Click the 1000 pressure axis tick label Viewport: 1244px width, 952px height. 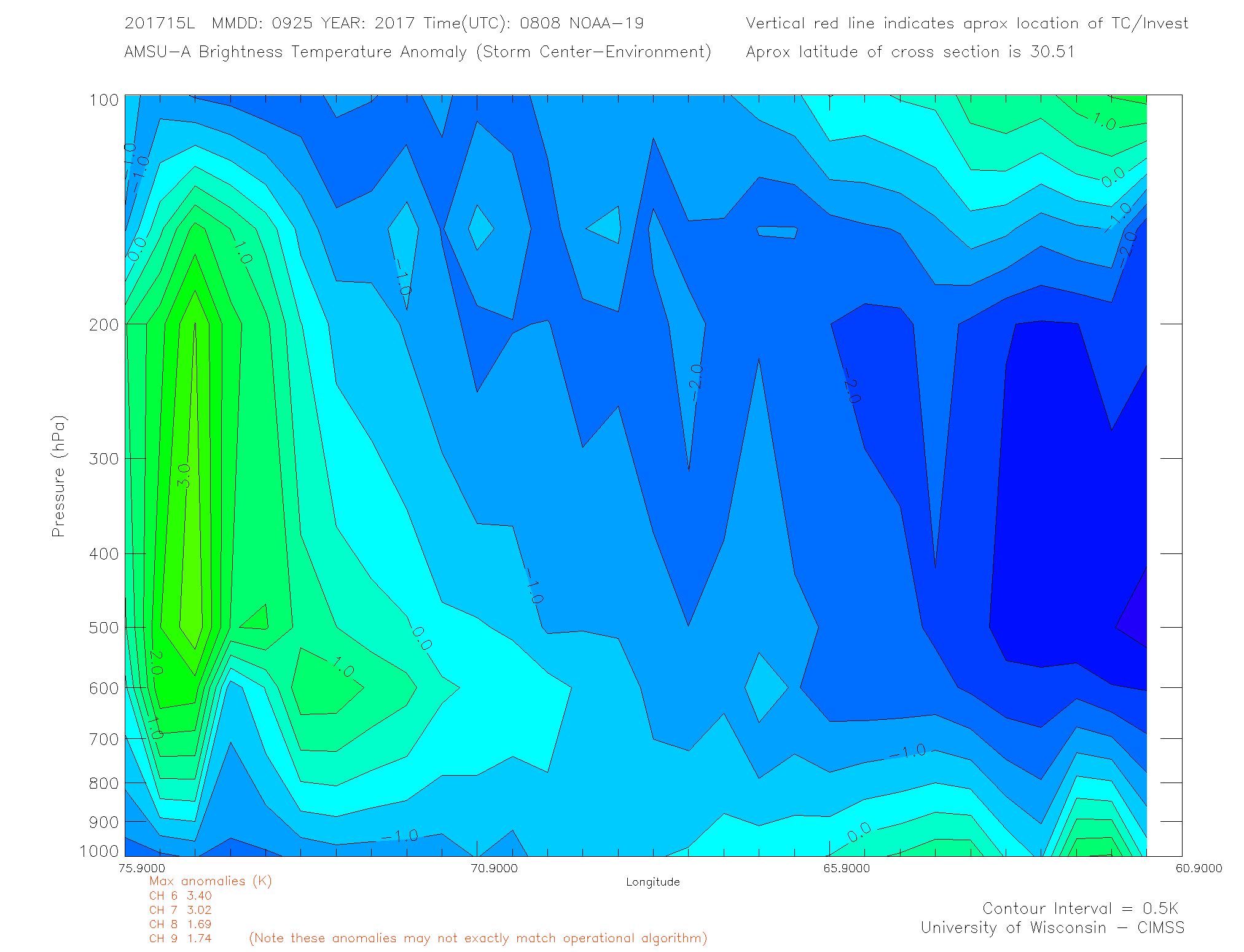coord(99,851)
